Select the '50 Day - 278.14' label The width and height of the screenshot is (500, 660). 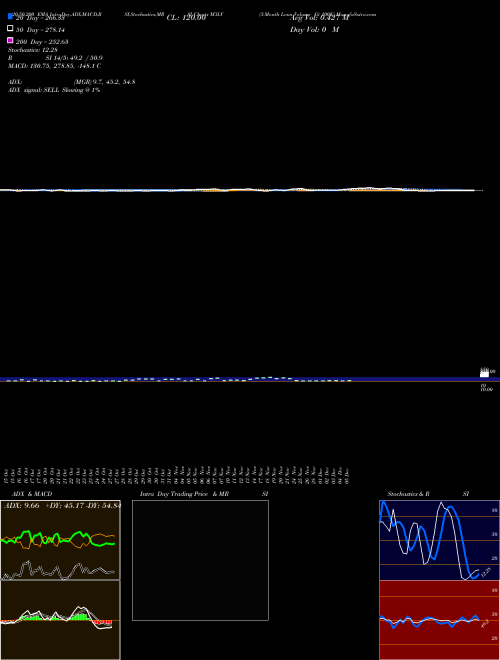40,30
